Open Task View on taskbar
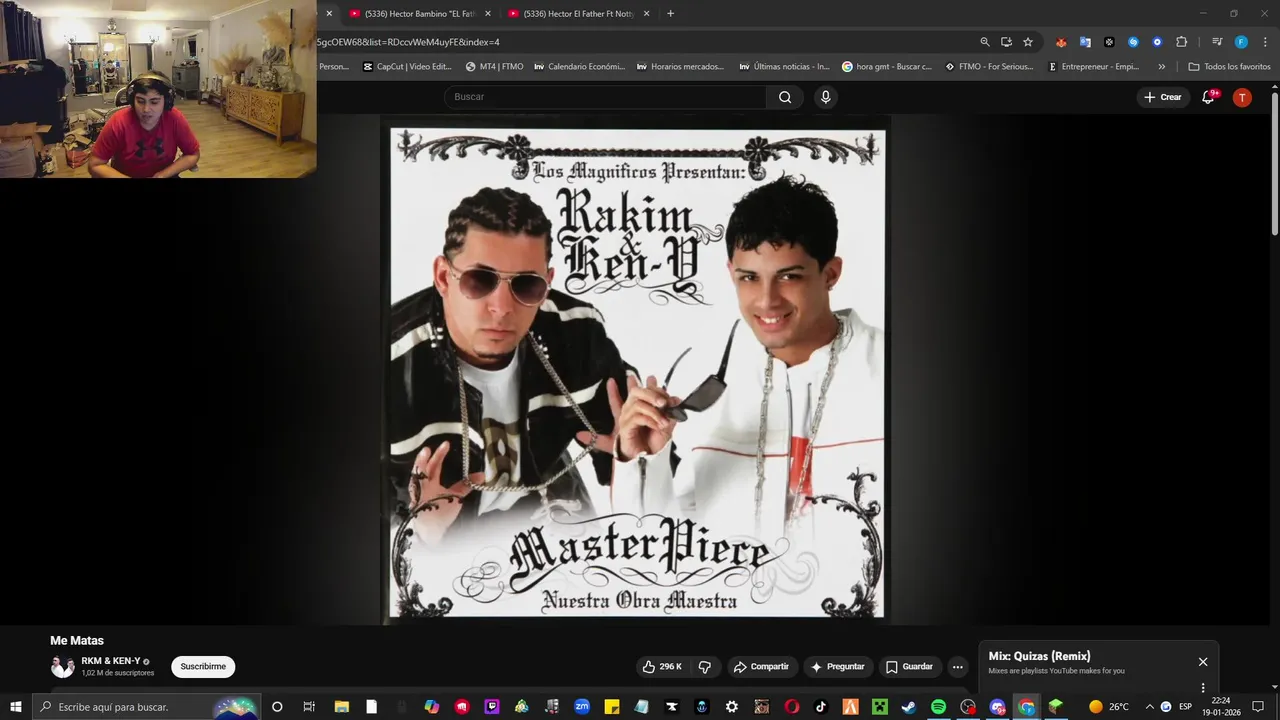Viewport: 1280px width, 720px height. (309, 707)
